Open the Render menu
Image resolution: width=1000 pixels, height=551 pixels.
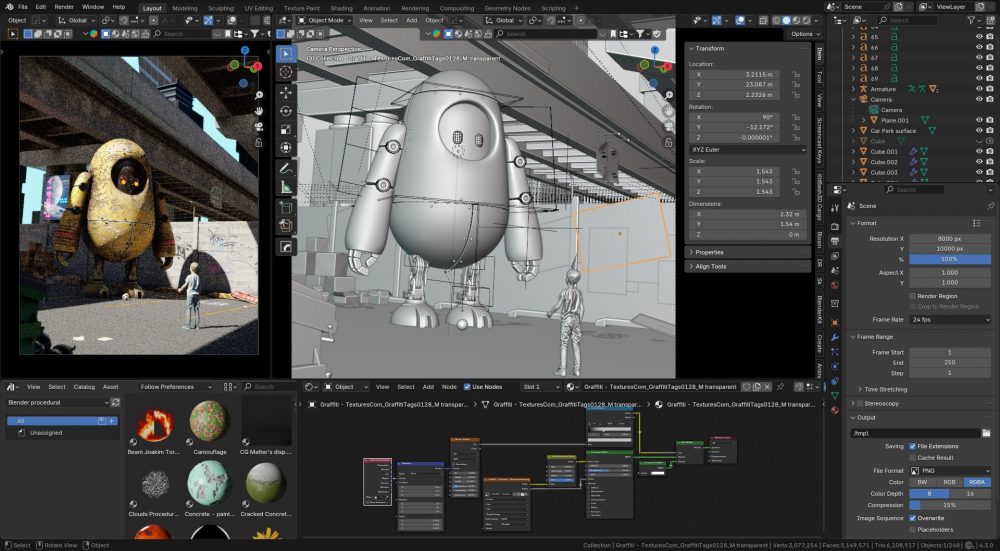64,7
